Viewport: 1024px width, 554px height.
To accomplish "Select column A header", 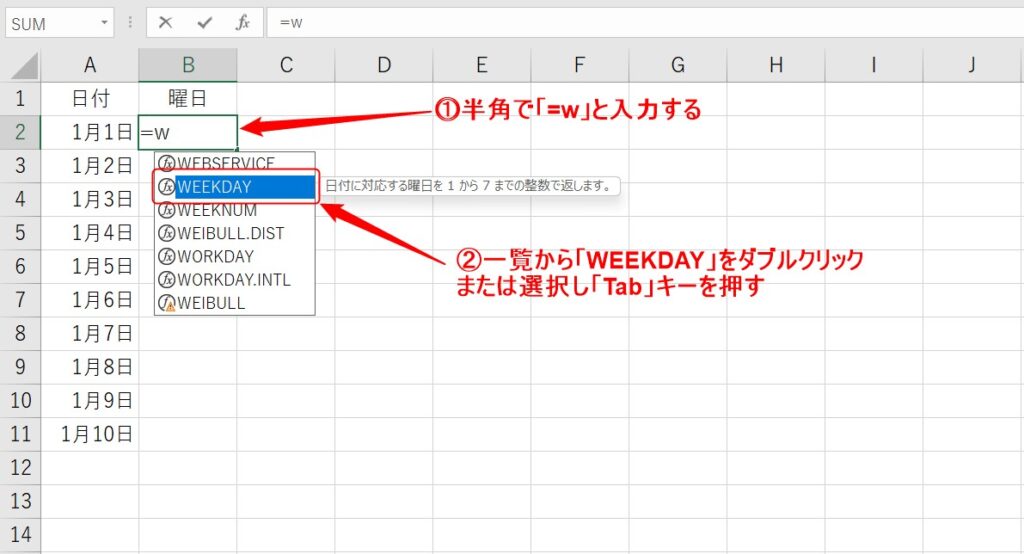I will [x=90, y=65].
